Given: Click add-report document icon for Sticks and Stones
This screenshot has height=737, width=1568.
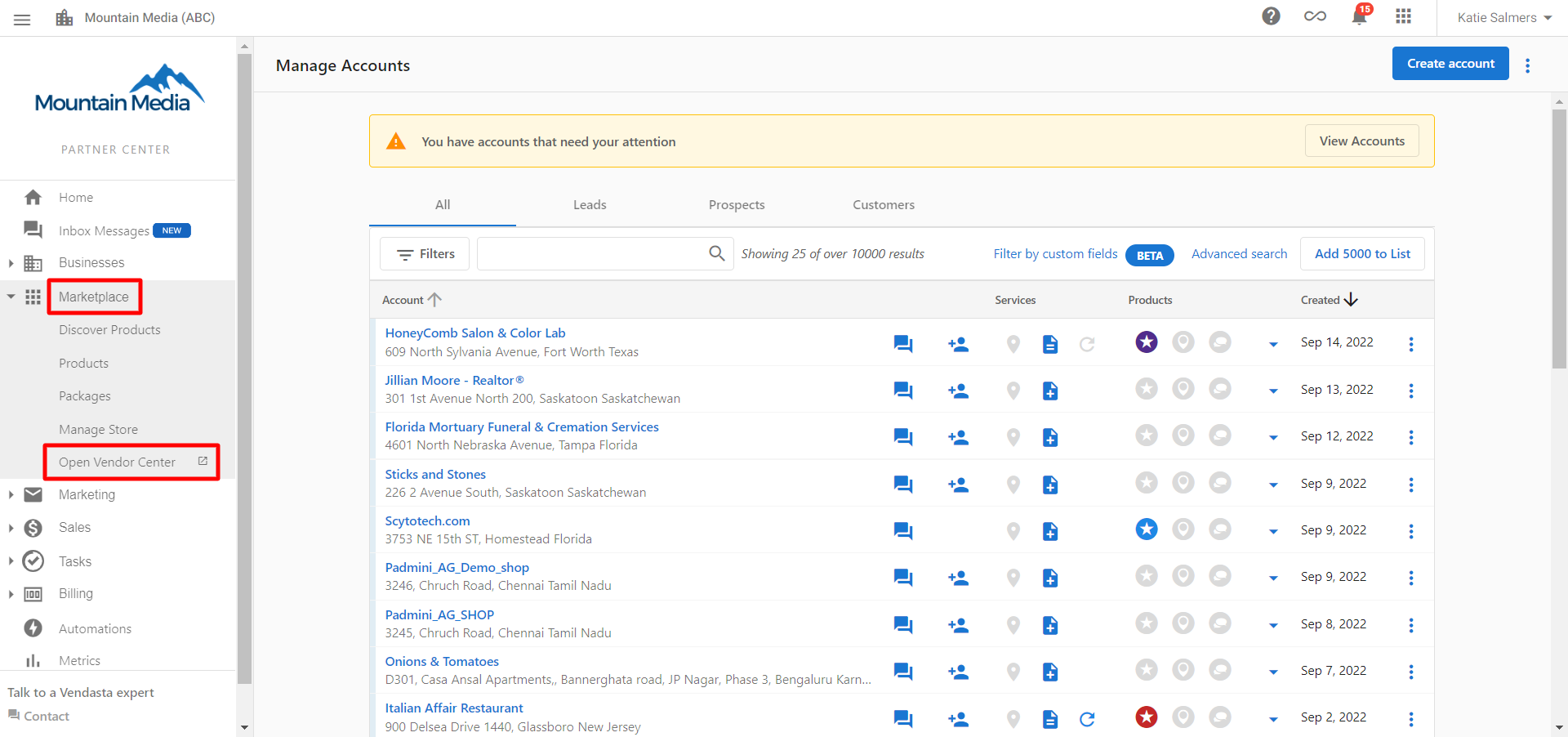Looking at the screenshot, I should tap(1050, 485).
